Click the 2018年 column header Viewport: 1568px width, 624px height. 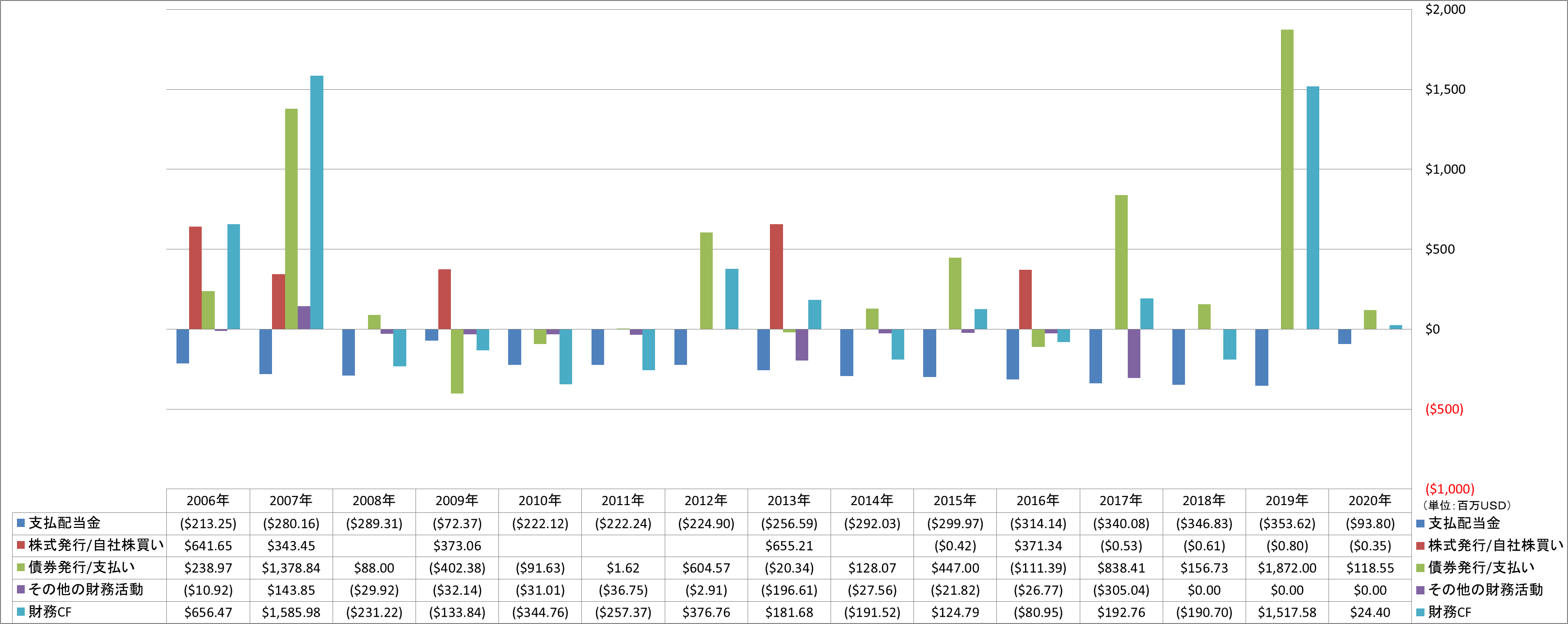[1204, 500]
